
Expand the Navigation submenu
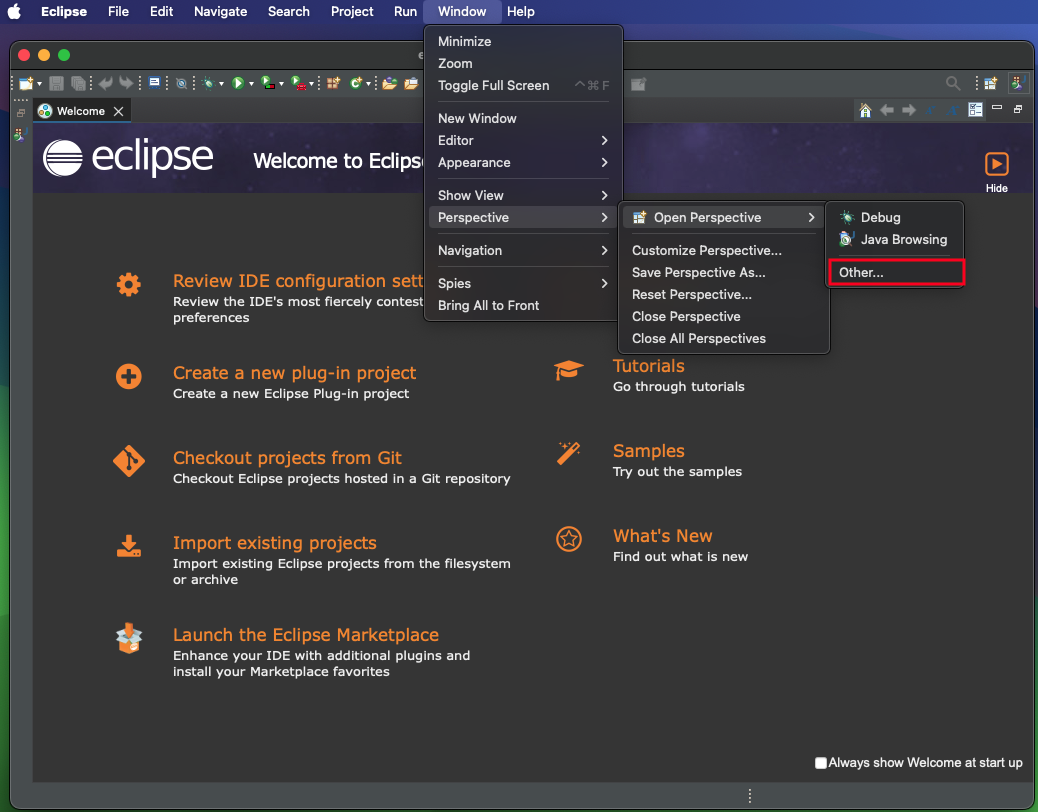point(523,250)
